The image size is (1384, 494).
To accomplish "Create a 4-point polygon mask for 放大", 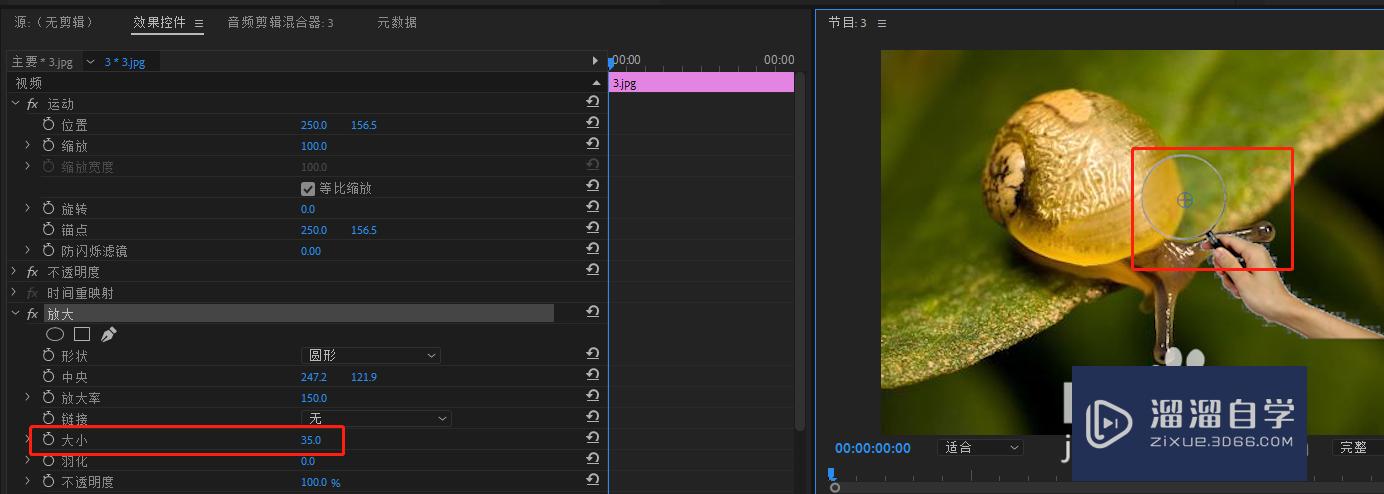I will coord(82,334).
